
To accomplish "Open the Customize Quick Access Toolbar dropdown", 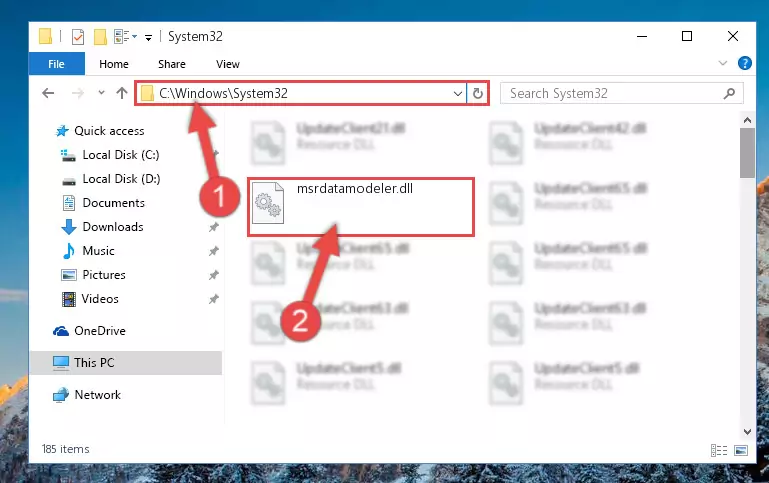I will point(148,37).
